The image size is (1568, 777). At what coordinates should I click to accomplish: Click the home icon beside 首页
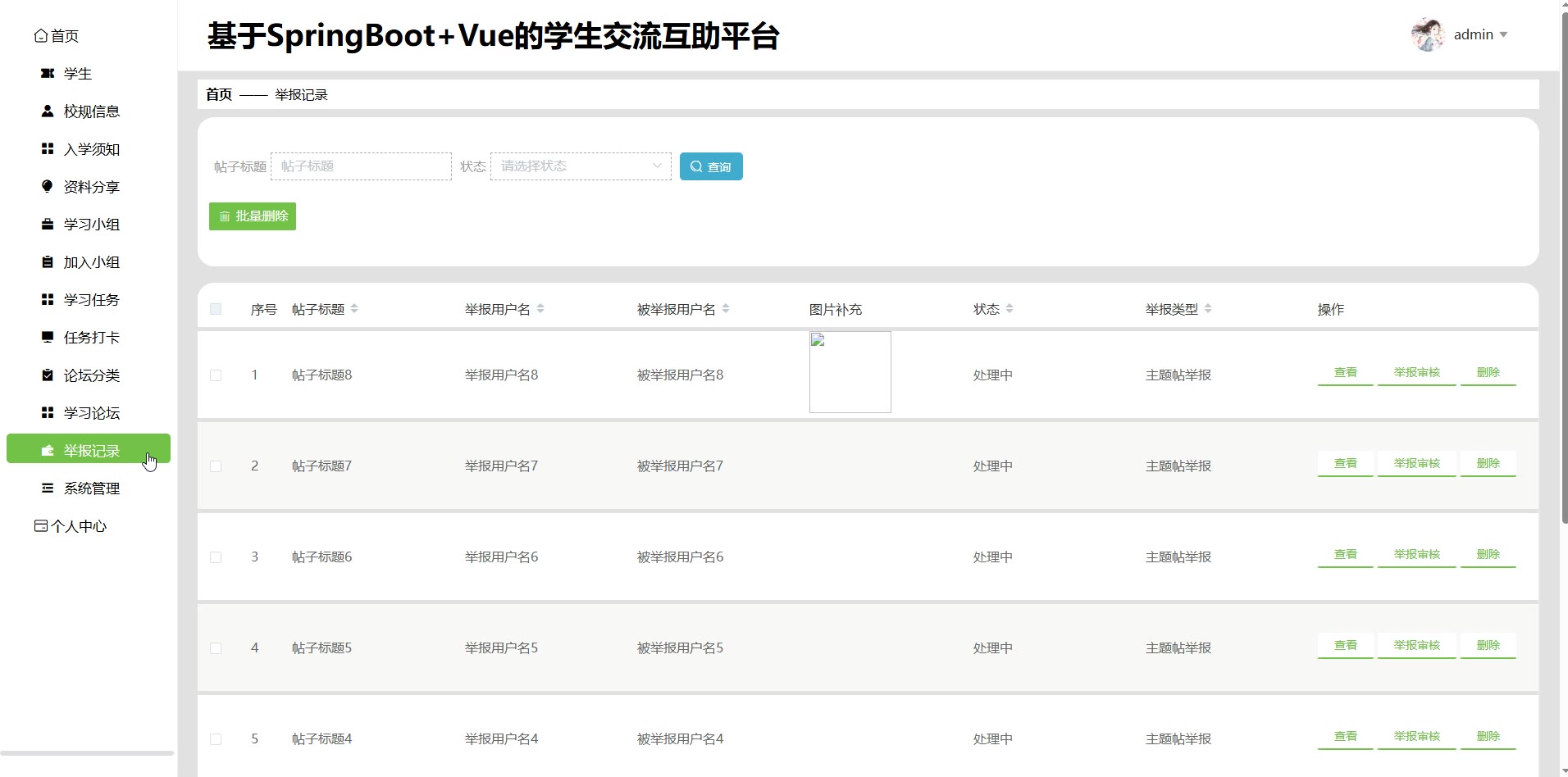40,36
